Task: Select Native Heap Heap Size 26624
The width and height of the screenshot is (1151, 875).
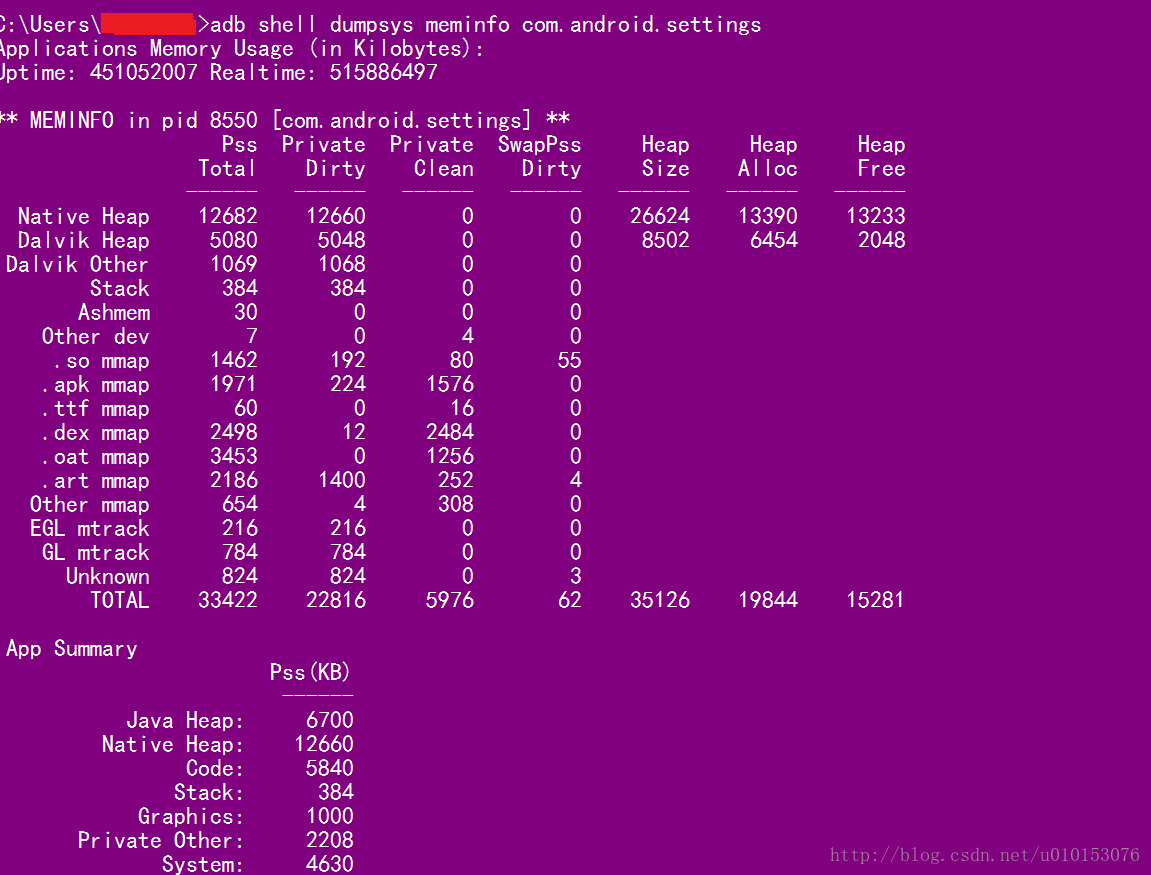Action: [x=660, y=216]
